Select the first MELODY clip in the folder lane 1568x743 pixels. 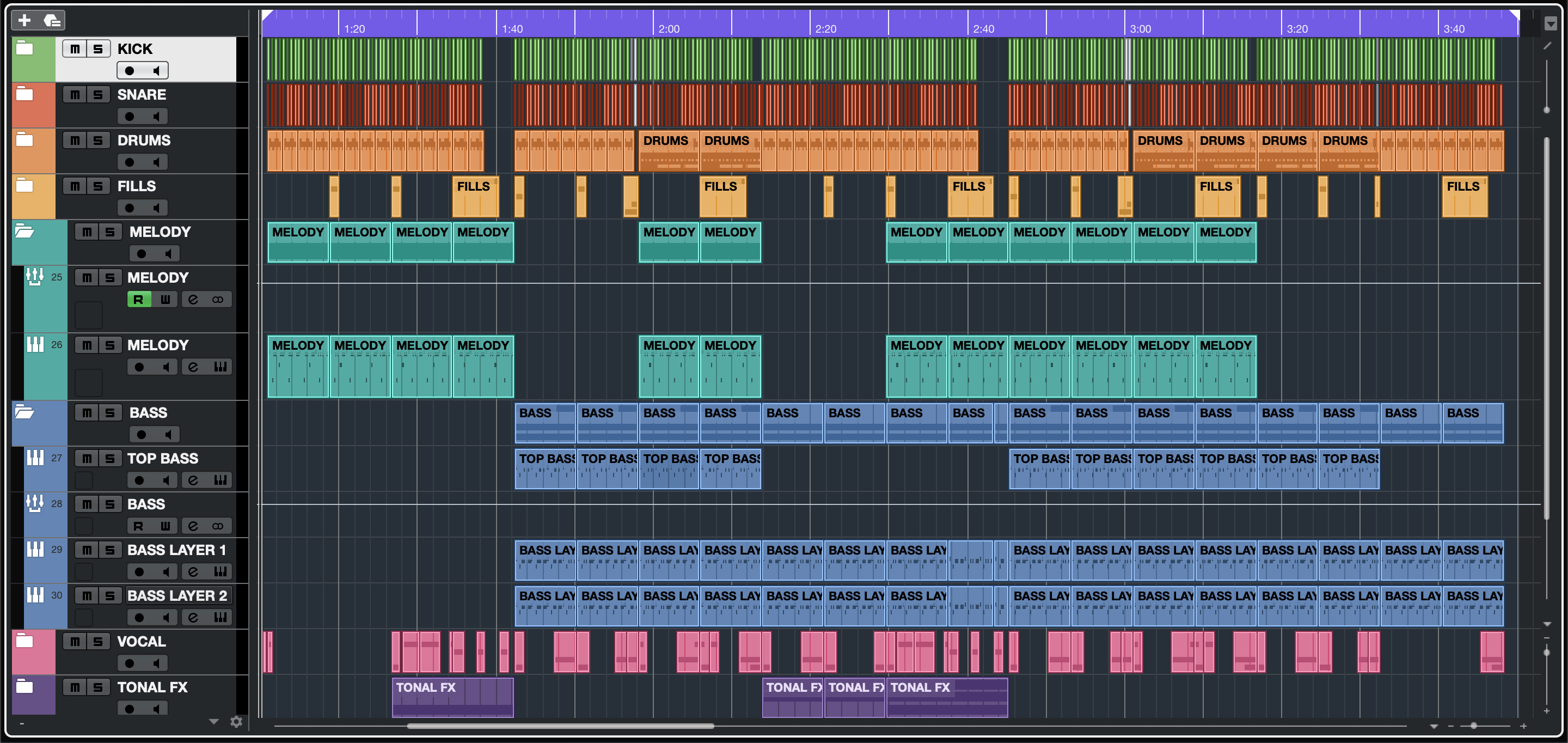pyautogui.click(x=298, y=242)
